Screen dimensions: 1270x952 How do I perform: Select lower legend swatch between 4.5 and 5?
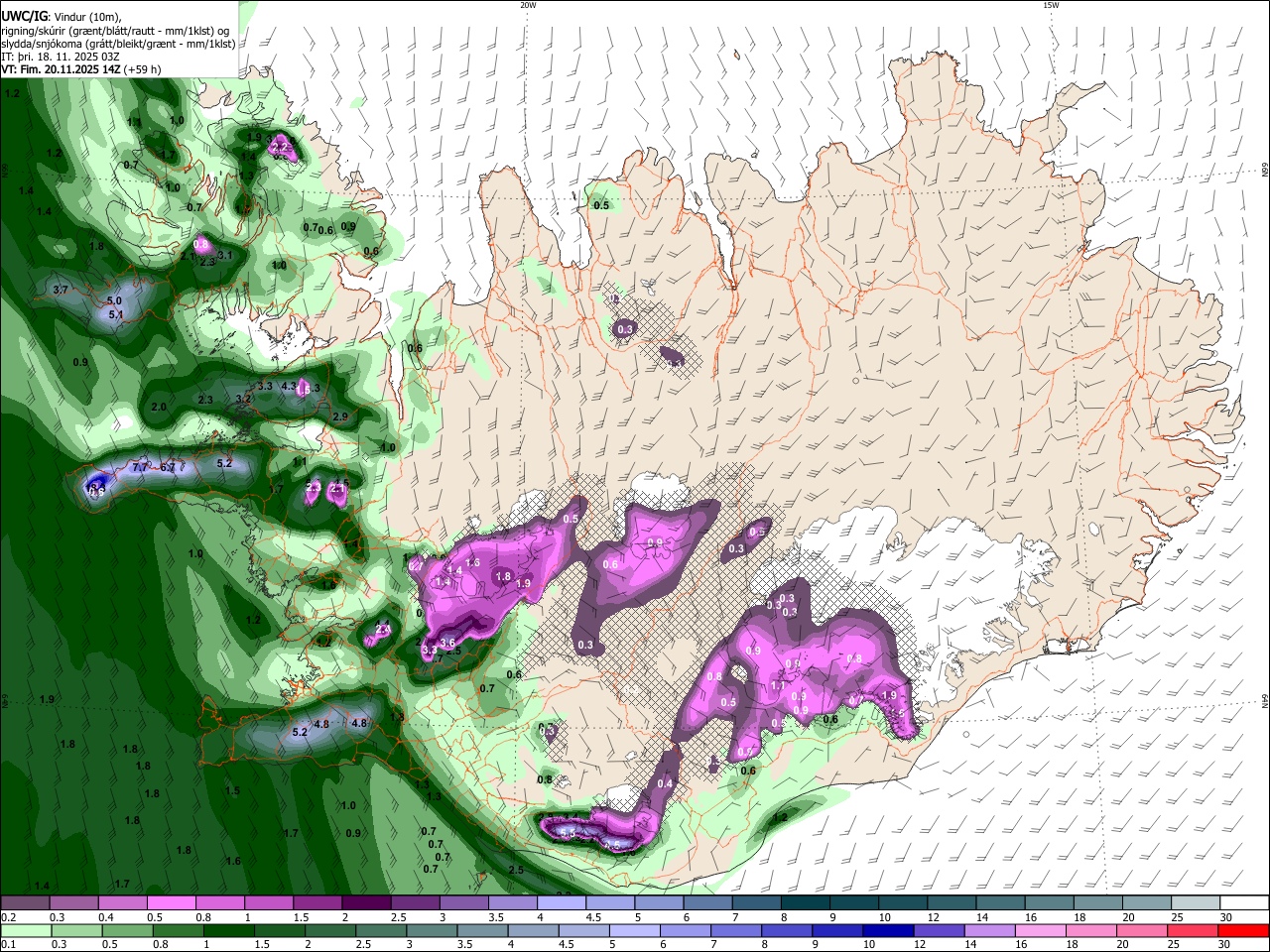[584, 930]
